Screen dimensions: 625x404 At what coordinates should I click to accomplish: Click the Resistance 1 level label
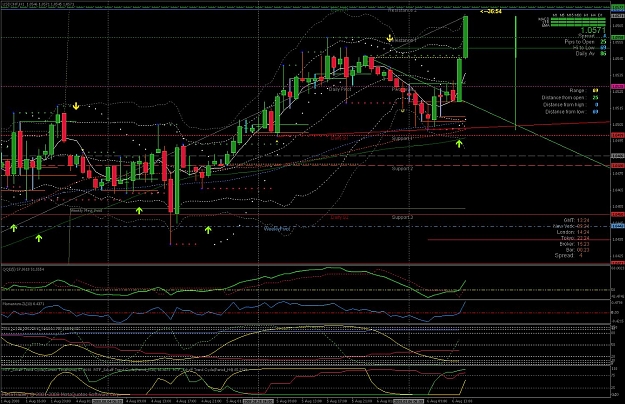pos(403,40)
